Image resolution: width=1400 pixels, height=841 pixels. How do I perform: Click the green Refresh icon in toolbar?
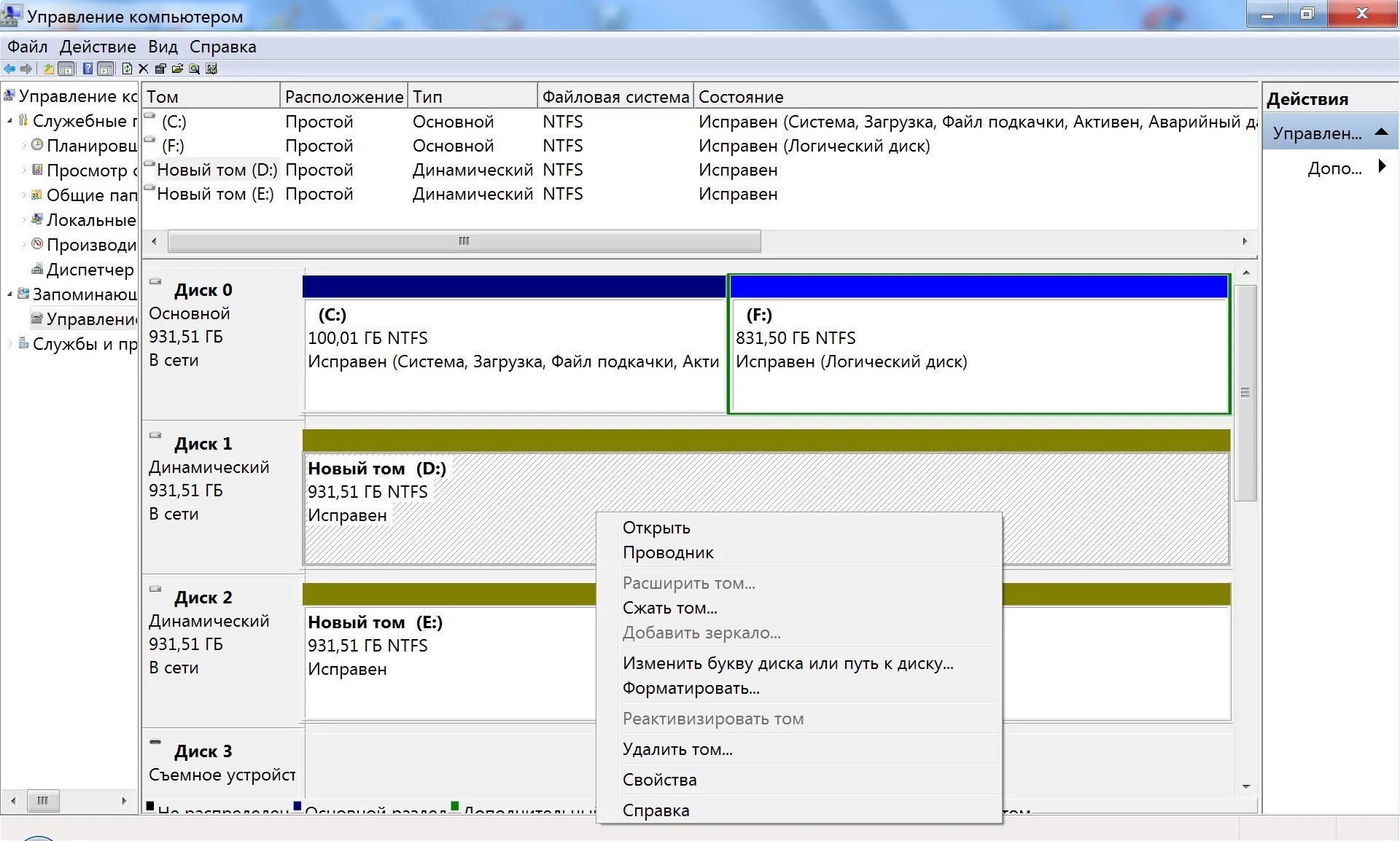click(127, 69)
